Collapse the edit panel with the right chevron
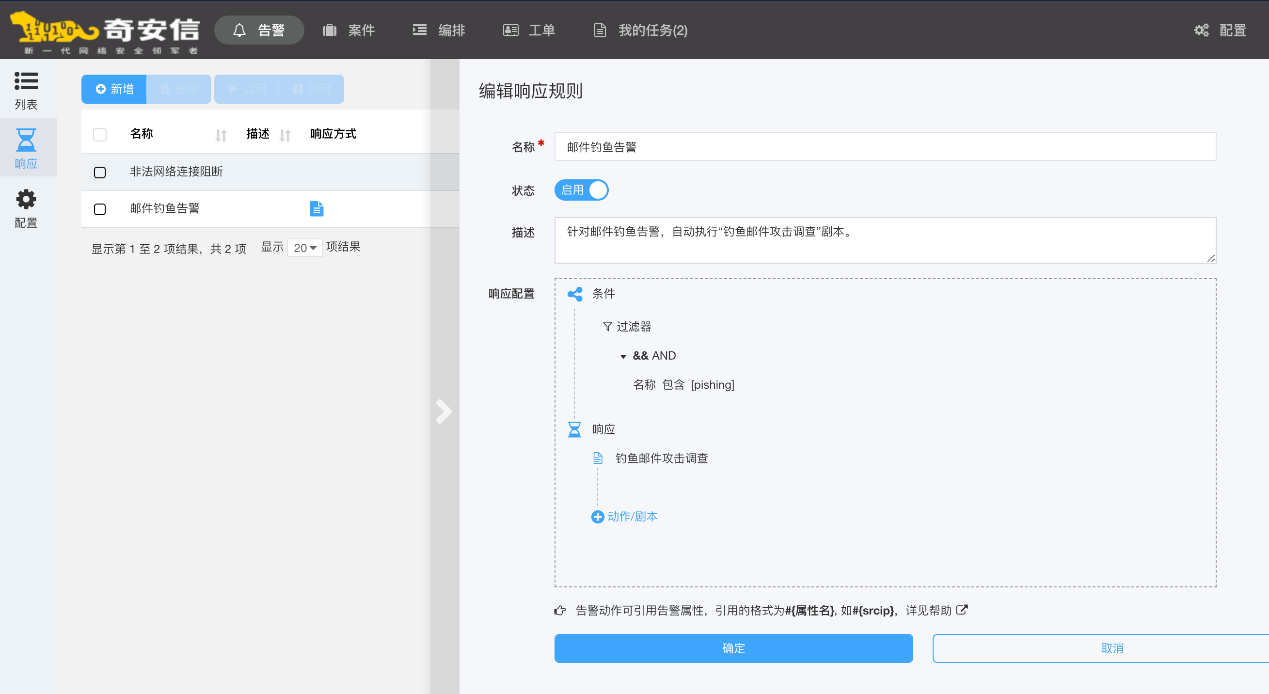The height and width of the screenshot is (694, 1269). (x=444, y=412)
